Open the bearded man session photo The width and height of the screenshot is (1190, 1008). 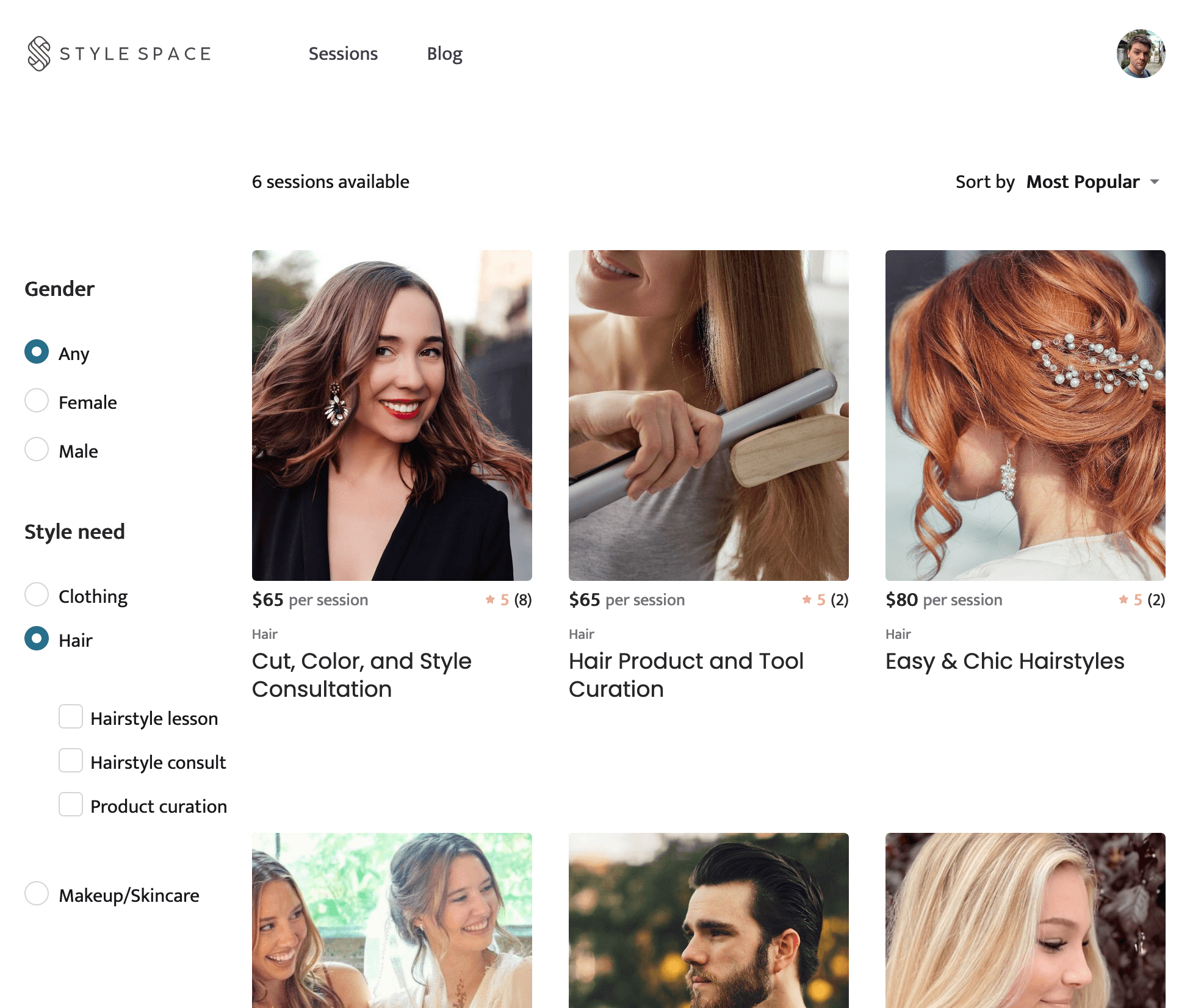click(x=709, y=920)
